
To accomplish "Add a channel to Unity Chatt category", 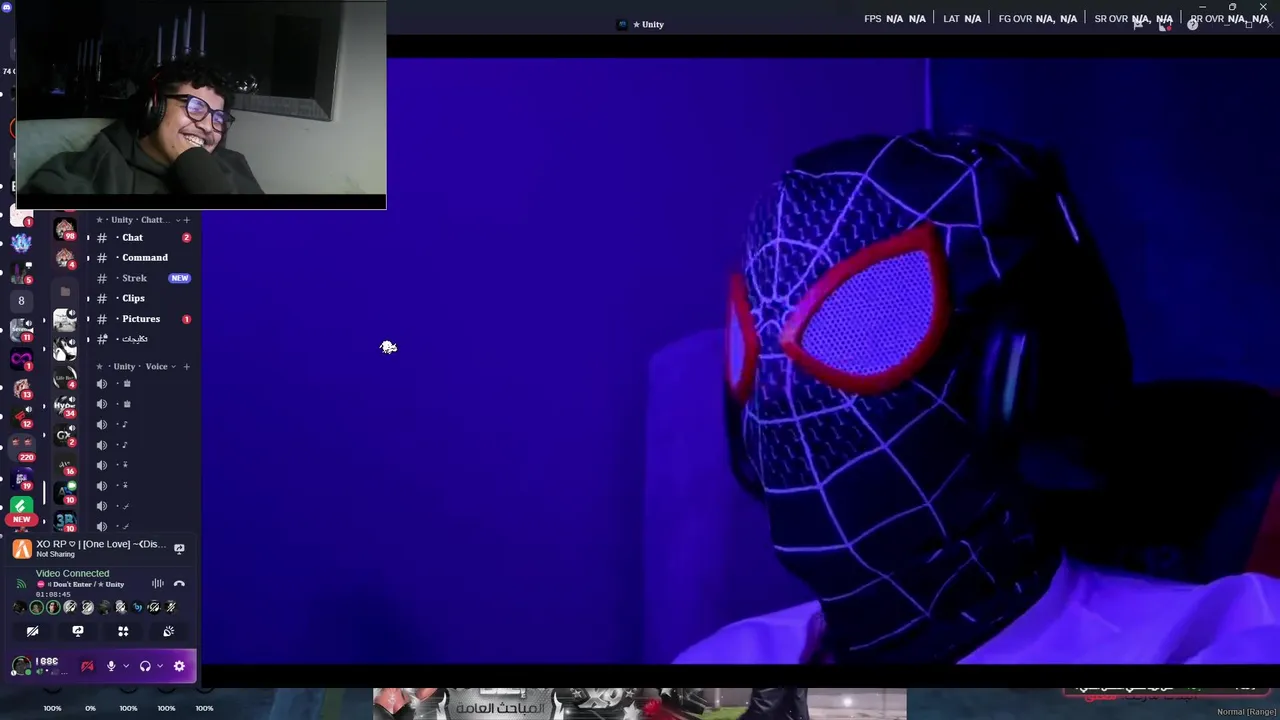I will (186, 220).
